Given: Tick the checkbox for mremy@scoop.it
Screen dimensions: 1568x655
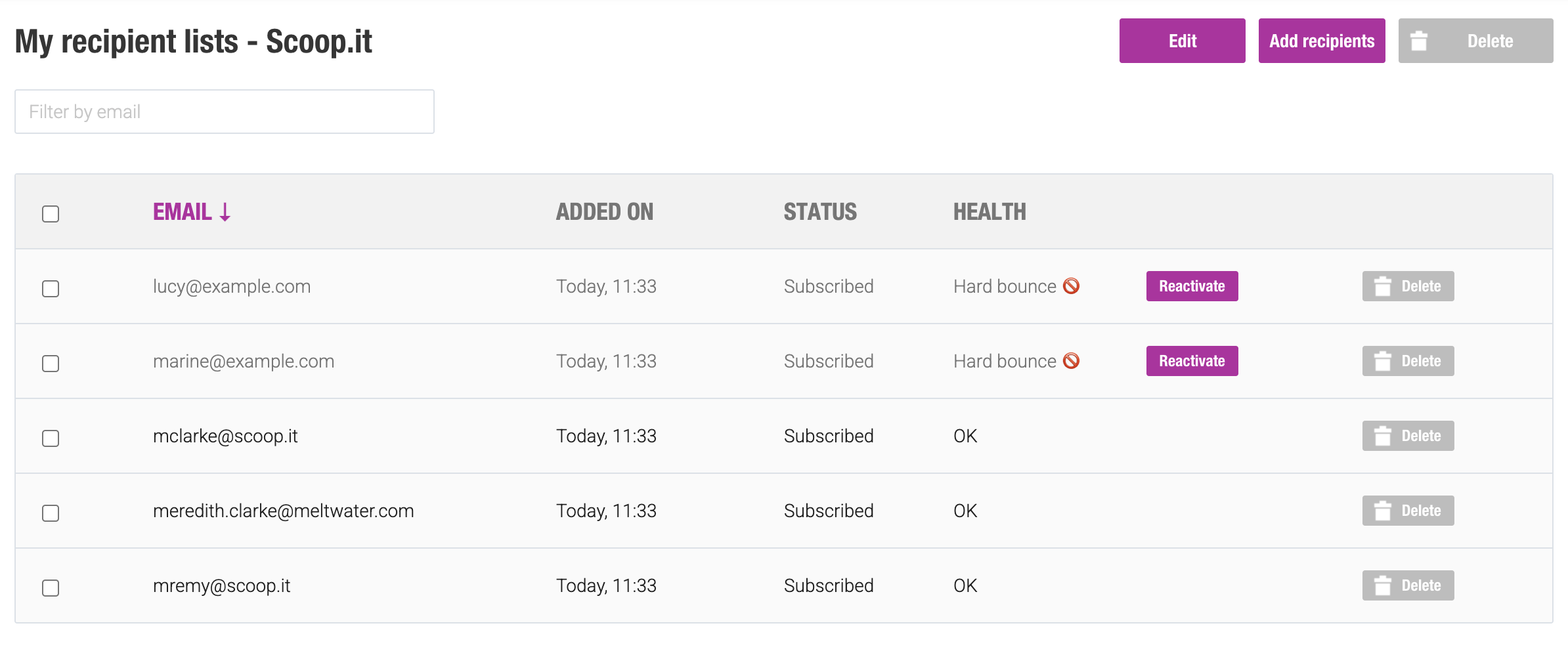Looking at the screenshot, I should click(51, 588).
